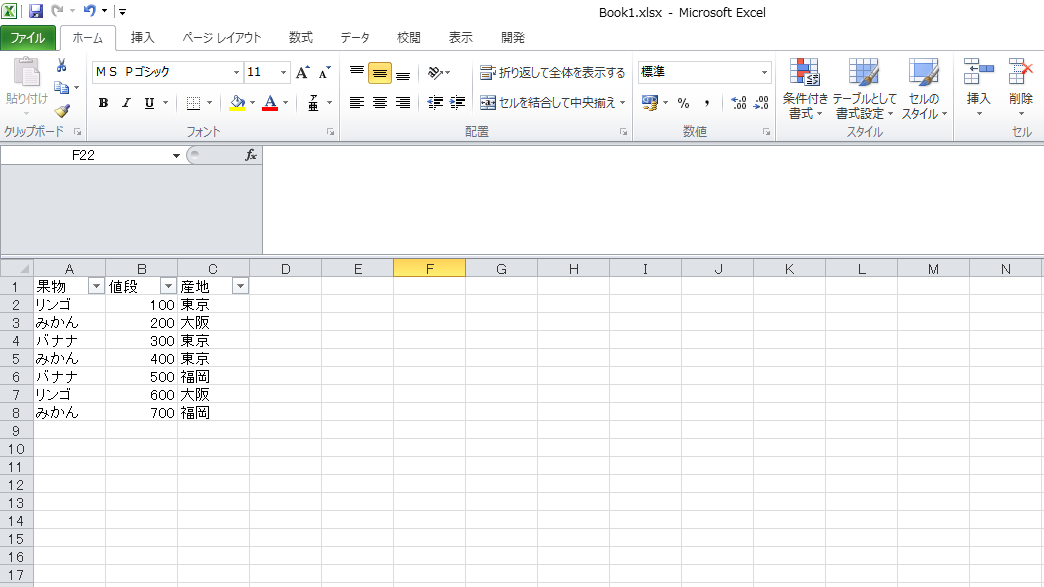Open the font size dropdown
This screenshot has height=587, width=1044.
coord(284,72)
